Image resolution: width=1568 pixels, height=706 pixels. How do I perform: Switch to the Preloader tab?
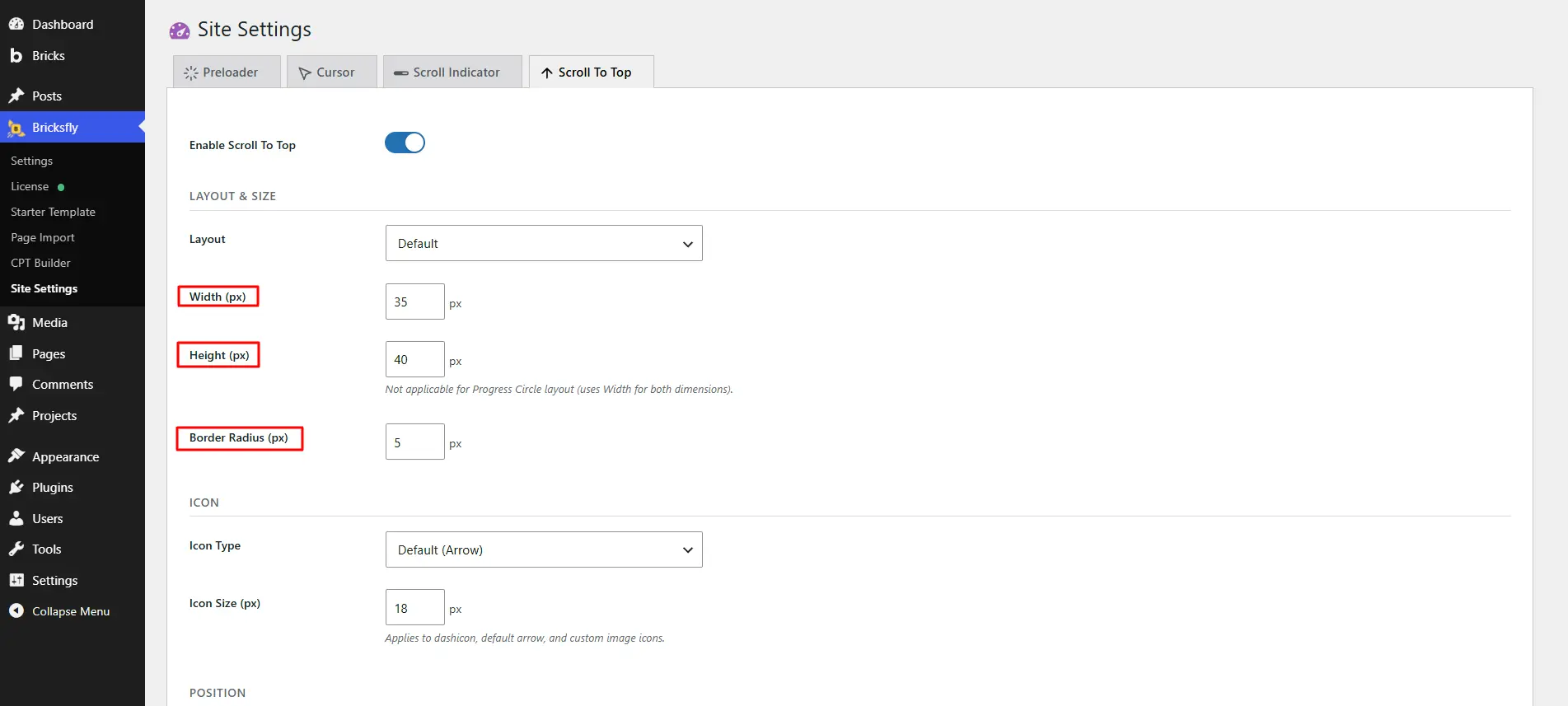(x=227, y=72)
